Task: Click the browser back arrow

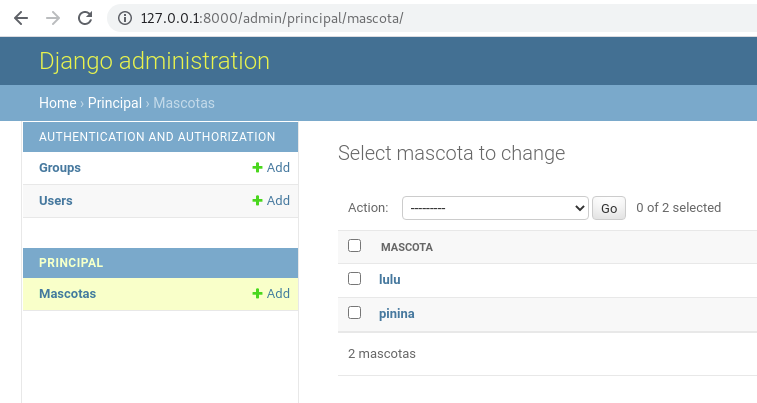Action: (x=20, y=18)
